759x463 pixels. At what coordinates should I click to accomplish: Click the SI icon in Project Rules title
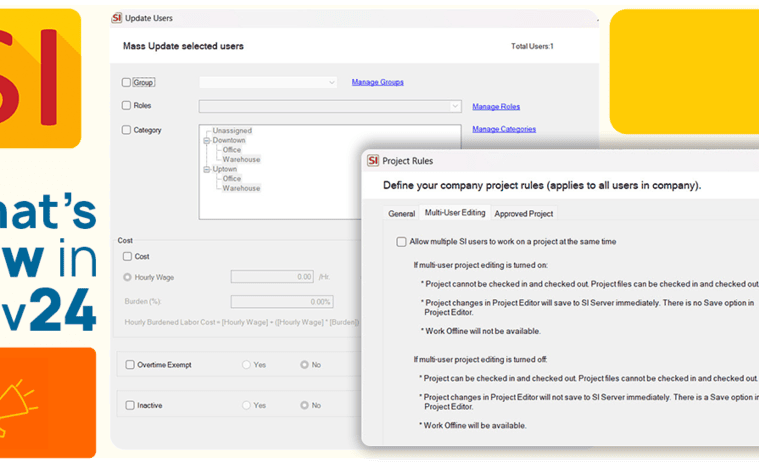tap(373, 161)
